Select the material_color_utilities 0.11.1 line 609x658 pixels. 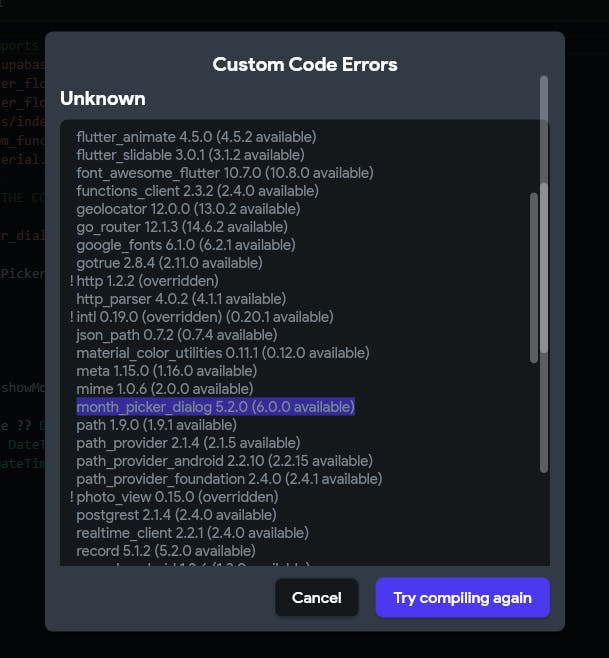[222, 353]
